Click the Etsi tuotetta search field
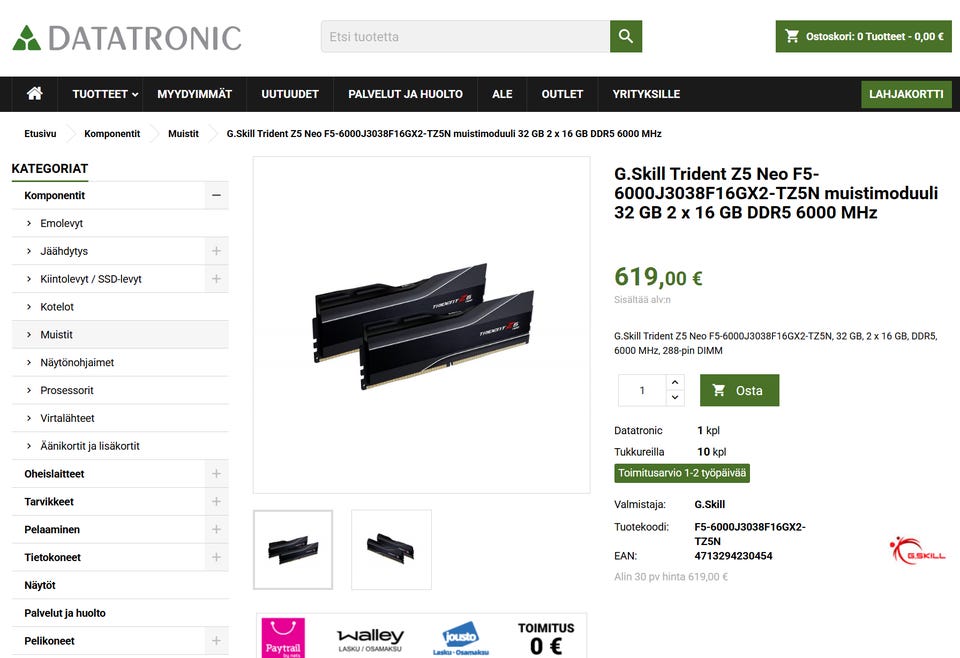The image size is (960, 658). point(465,36)
